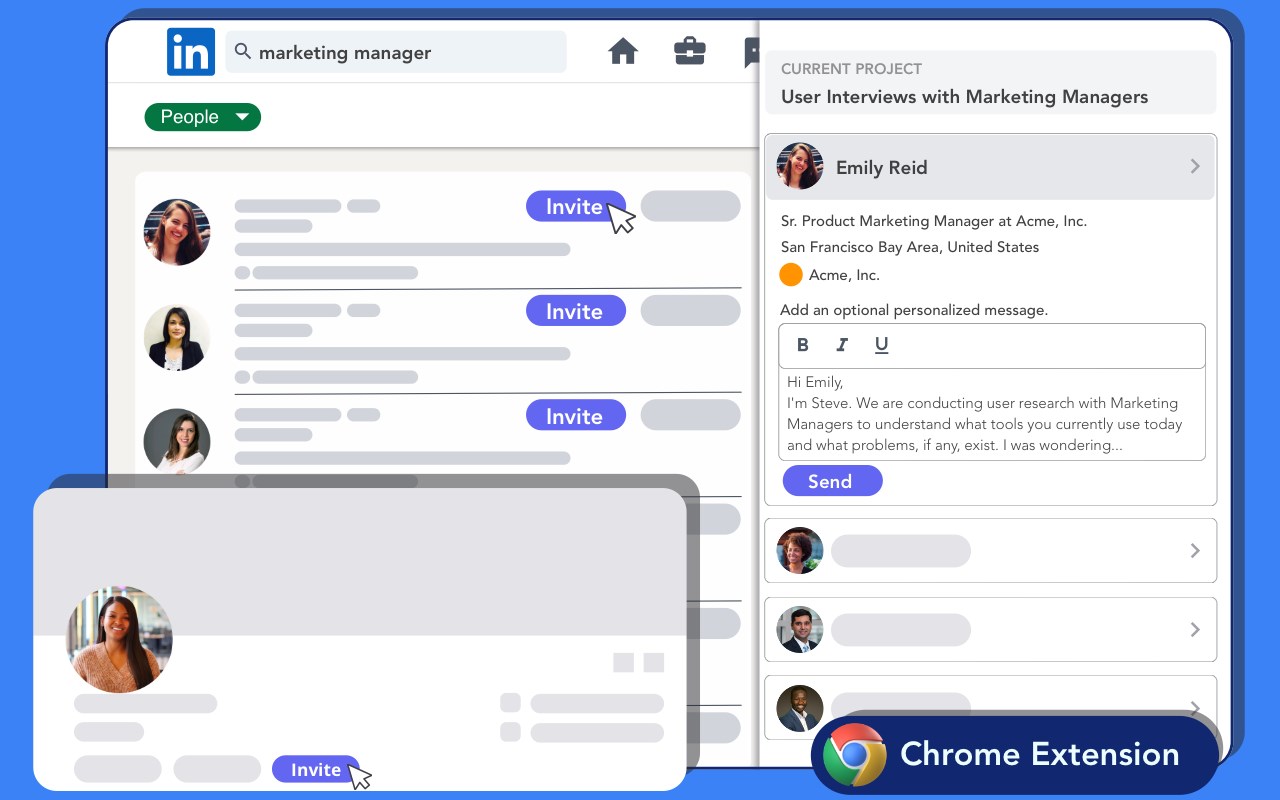The image size is (1280, 800).
Task: Click Invite on the profile card
Action: click(315, 769)
